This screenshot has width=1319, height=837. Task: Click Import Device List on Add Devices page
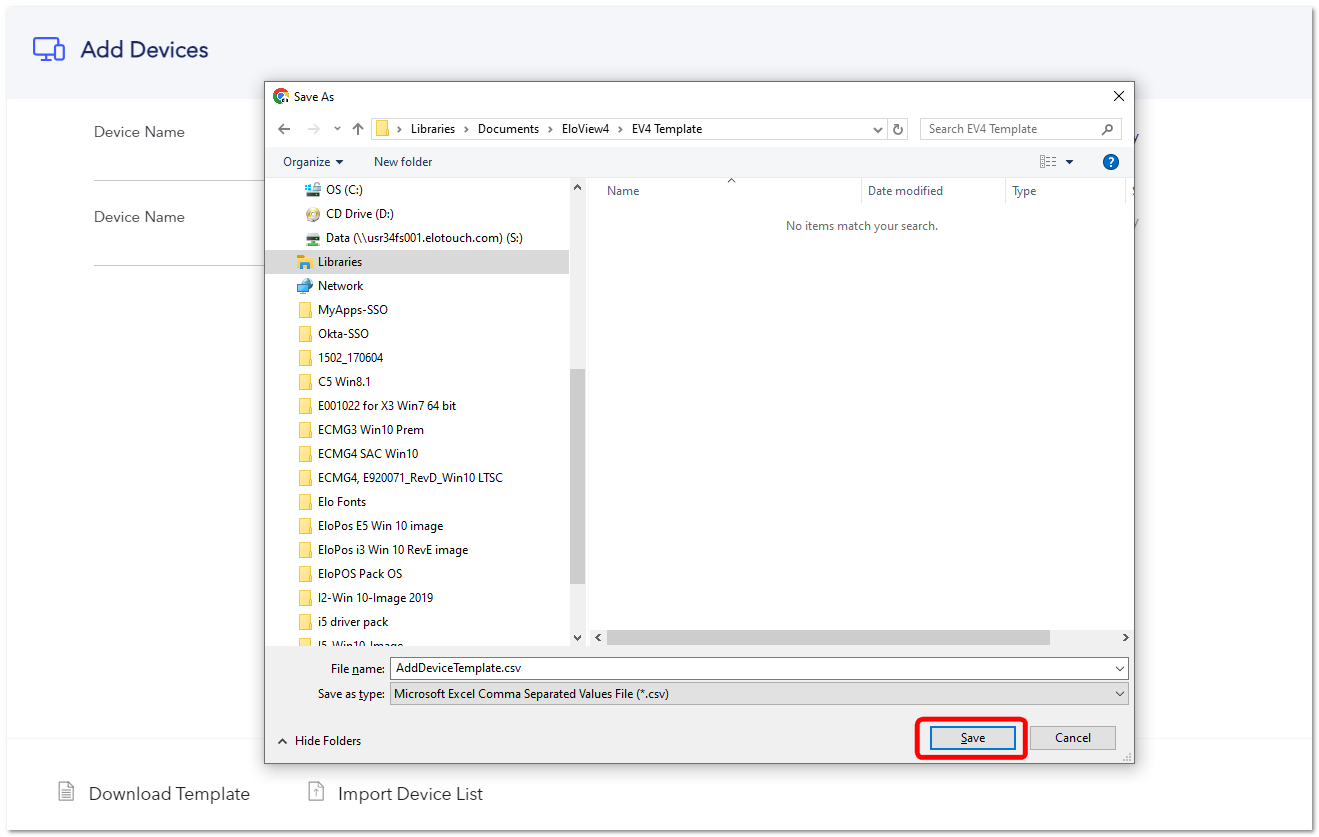point(410,794)
